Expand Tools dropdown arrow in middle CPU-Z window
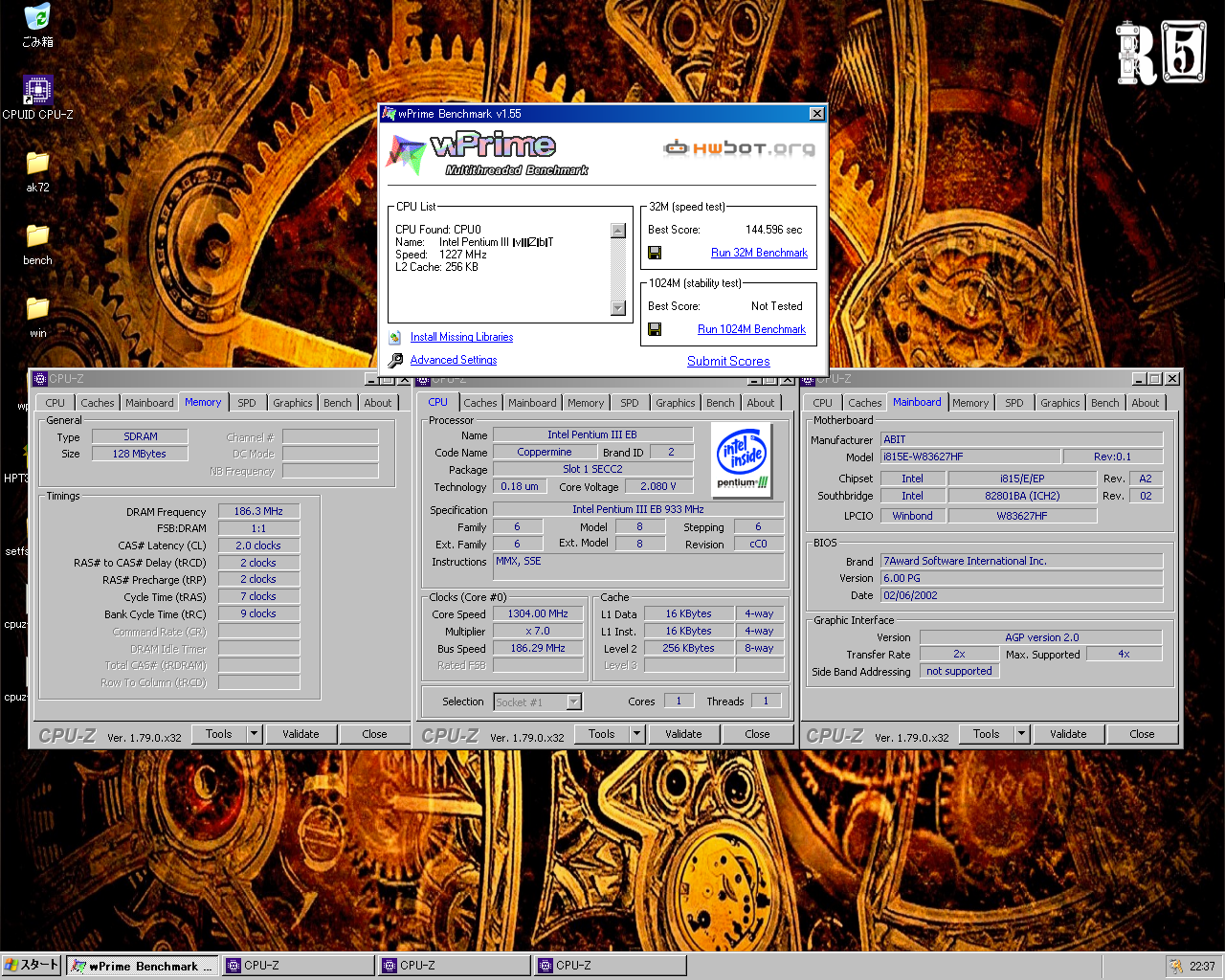The width and height of the screenshot is (1225, 980). point(637,734)
